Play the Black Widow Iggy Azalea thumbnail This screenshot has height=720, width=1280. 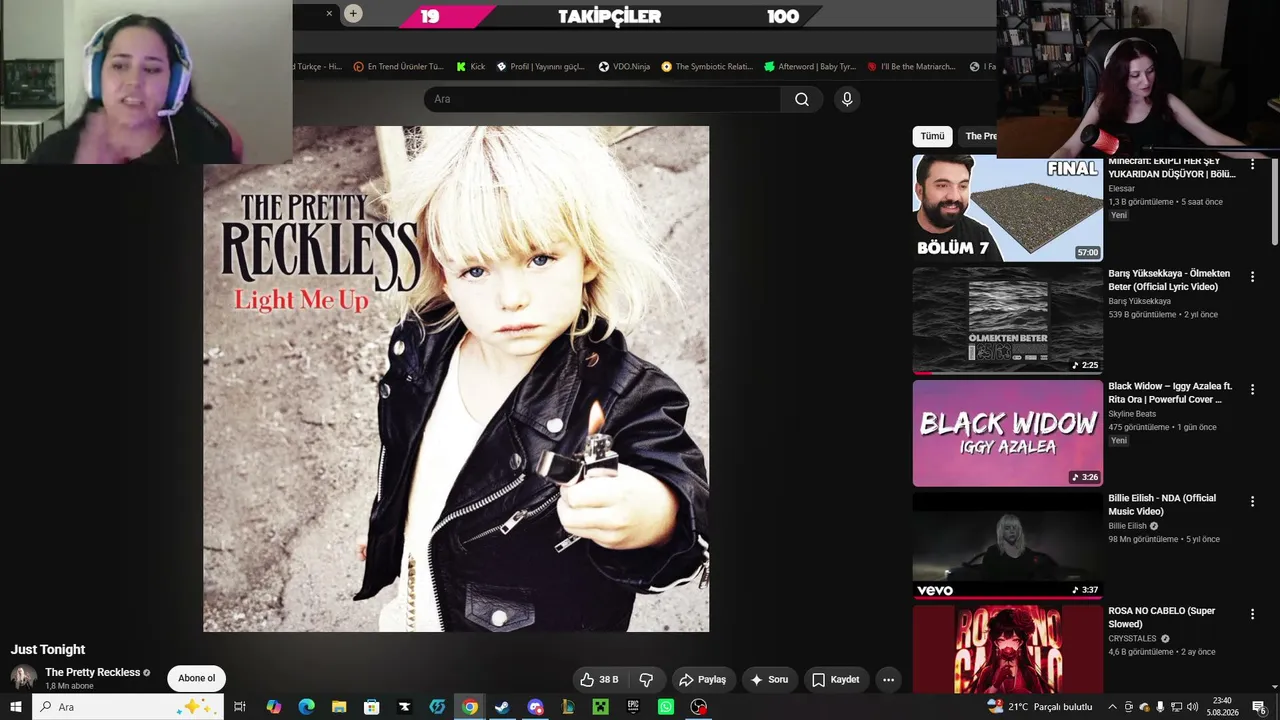pos(1008,433)
